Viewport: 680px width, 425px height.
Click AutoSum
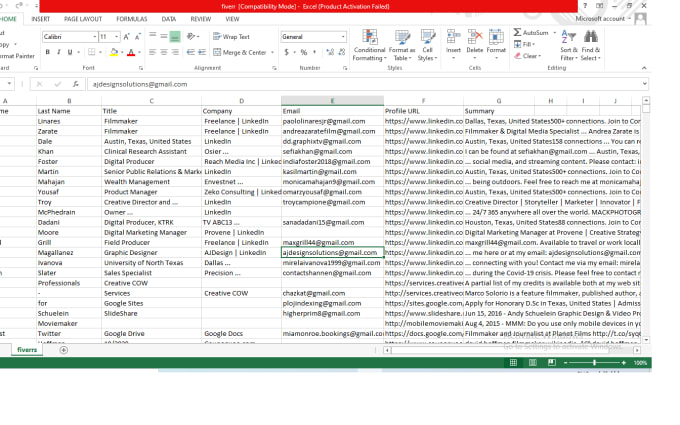[x=531, y=33]
